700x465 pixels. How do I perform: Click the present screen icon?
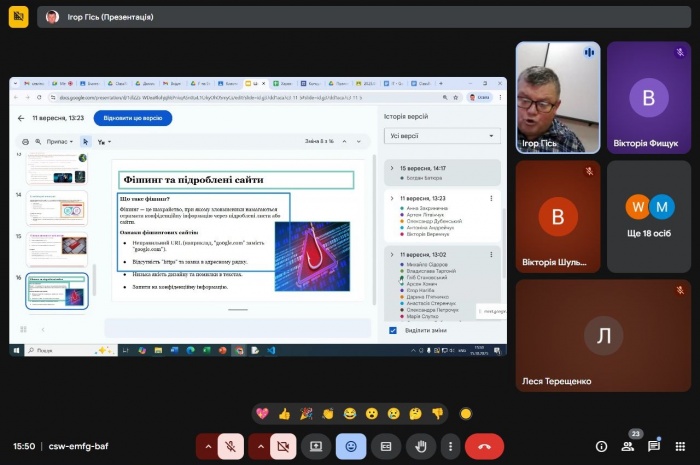(x=316, y=446)
